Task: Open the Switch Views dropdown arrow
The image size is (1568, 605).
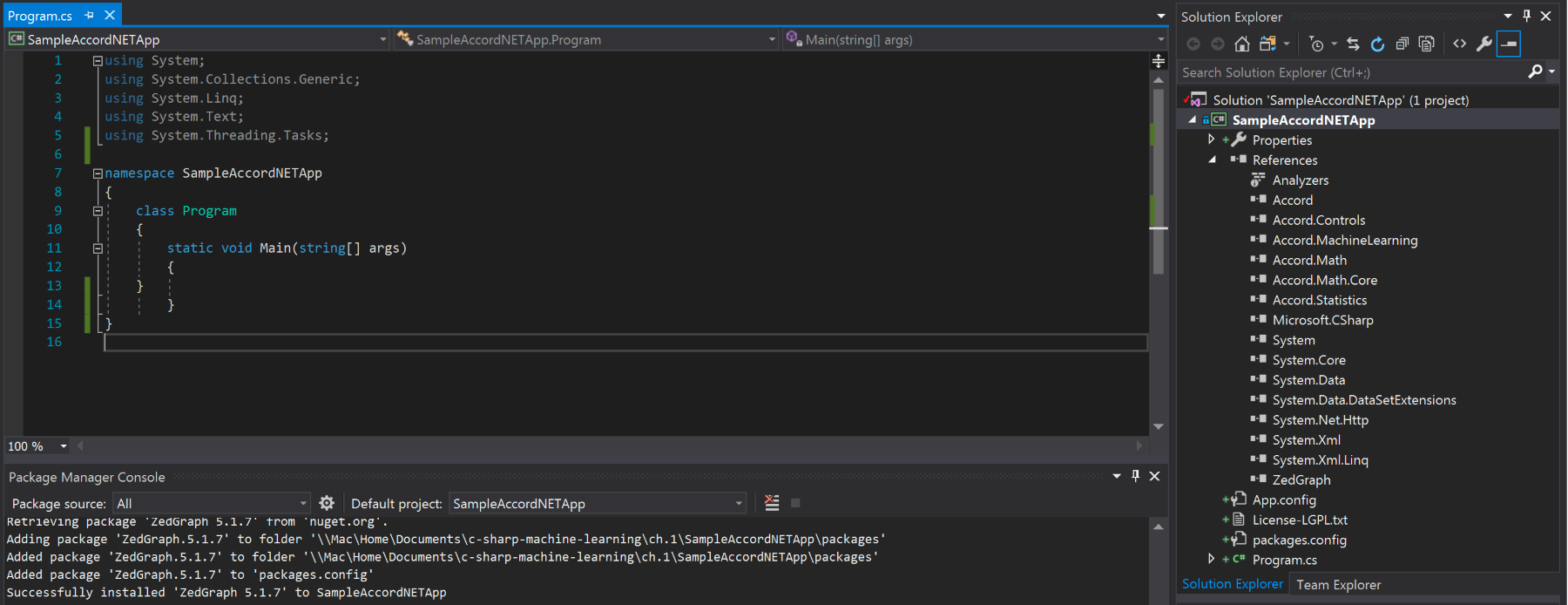Action: coord(1287,44)
